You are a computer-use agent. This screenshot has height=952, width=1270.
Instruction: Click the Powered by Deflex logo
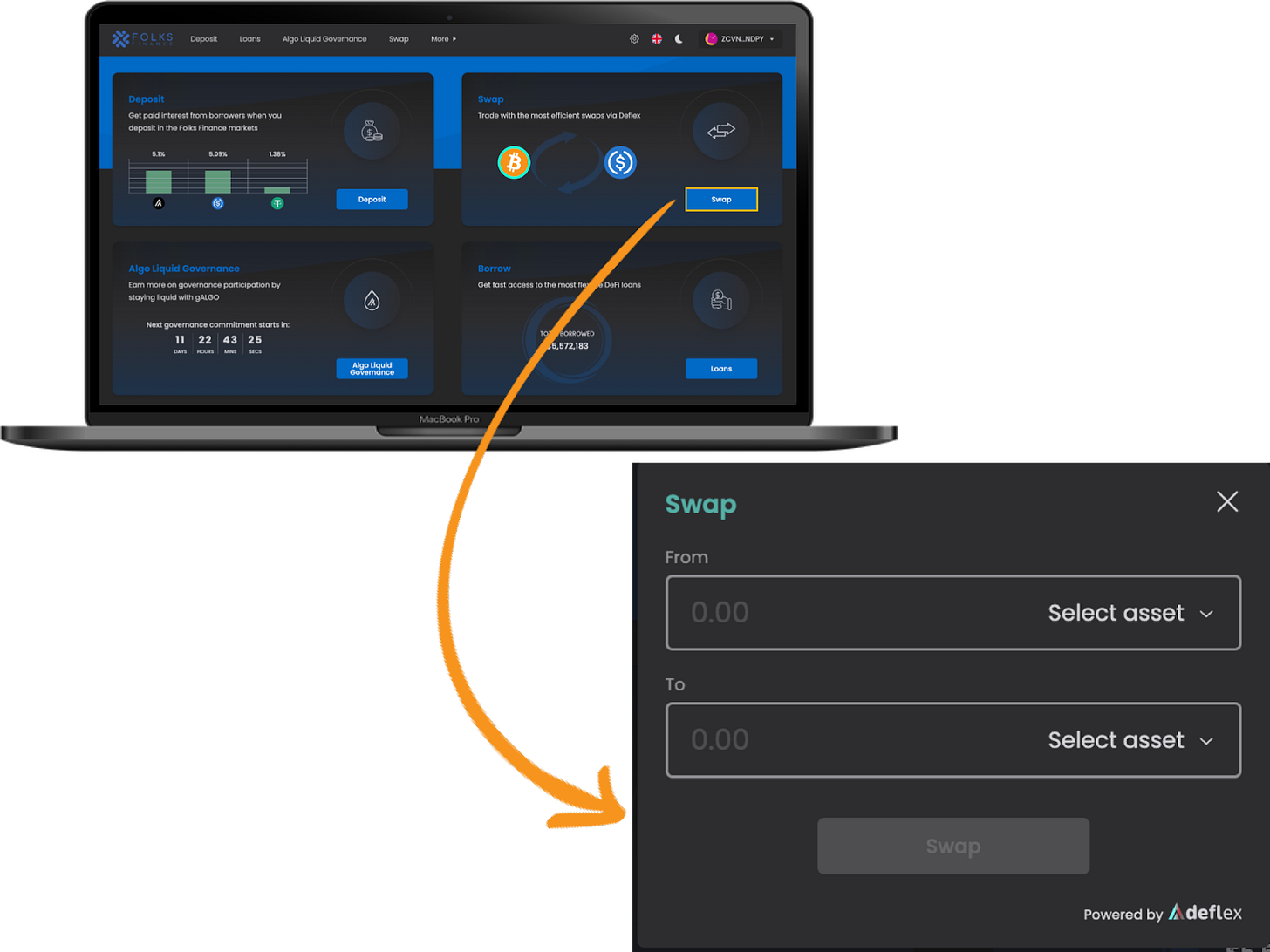tap(1205, 913)
